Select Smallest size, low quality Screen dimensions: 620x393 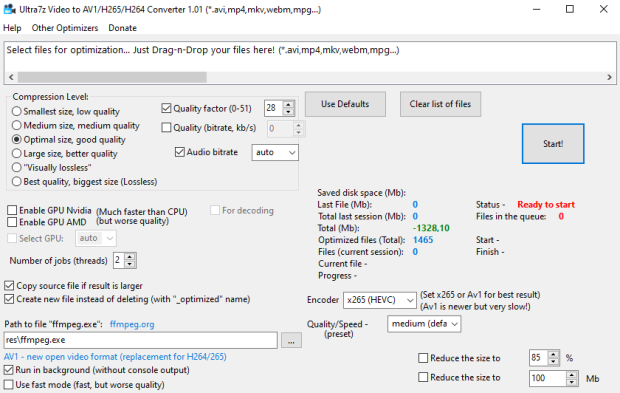point(66,111)
